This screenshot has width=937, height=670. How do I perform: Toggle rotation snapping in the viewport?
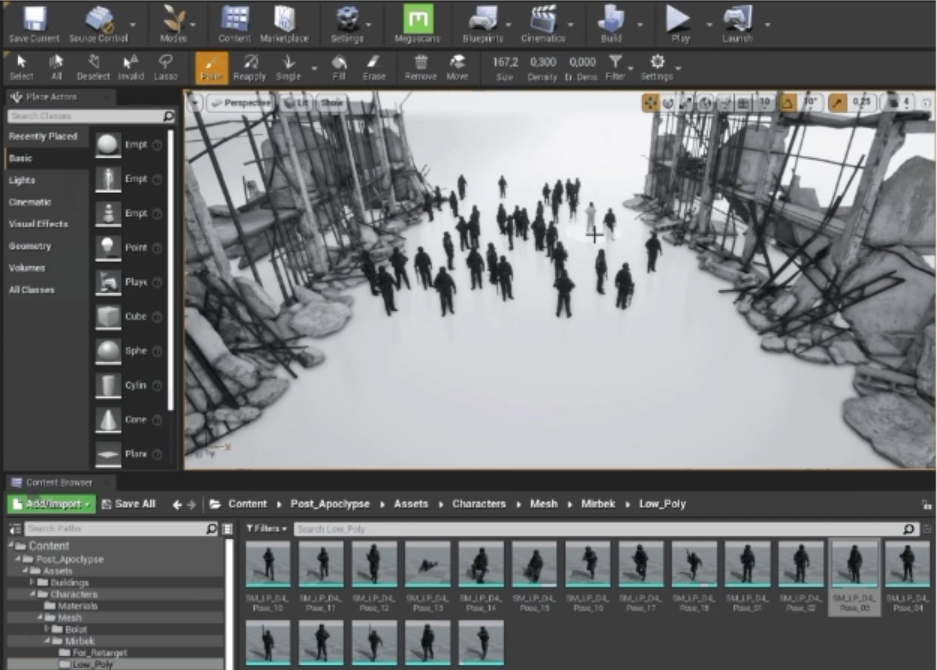788,103
